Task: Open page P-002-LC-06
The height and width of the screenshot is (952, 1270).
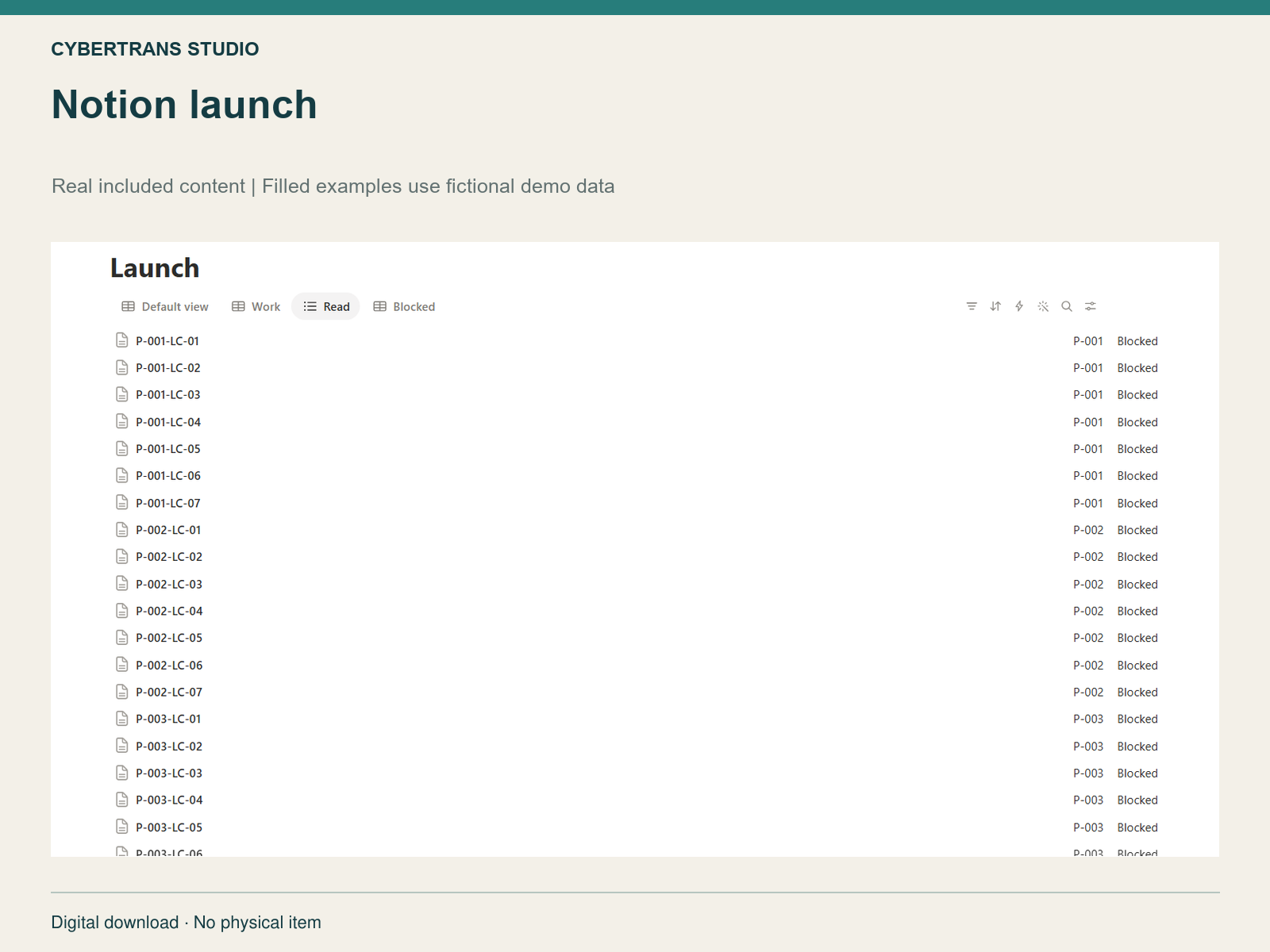Action: [x=169, y=665]
